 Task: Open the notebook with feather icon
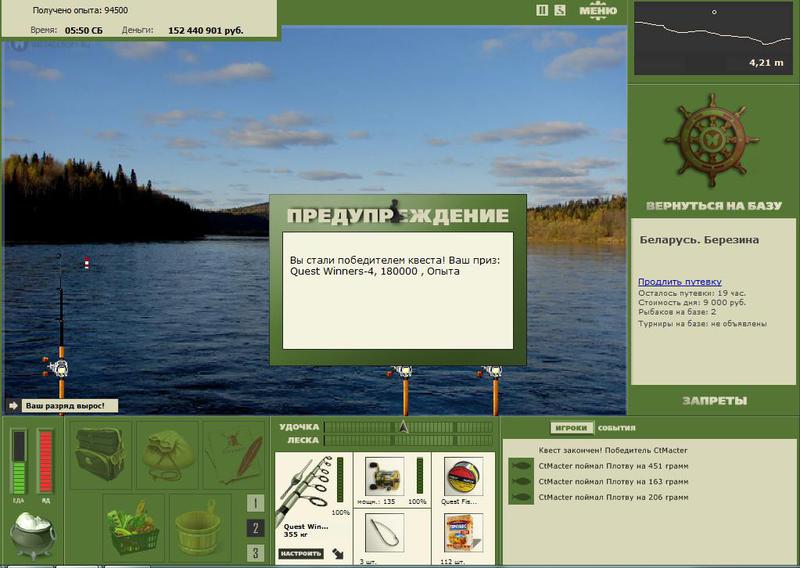[x=234, y=454]
